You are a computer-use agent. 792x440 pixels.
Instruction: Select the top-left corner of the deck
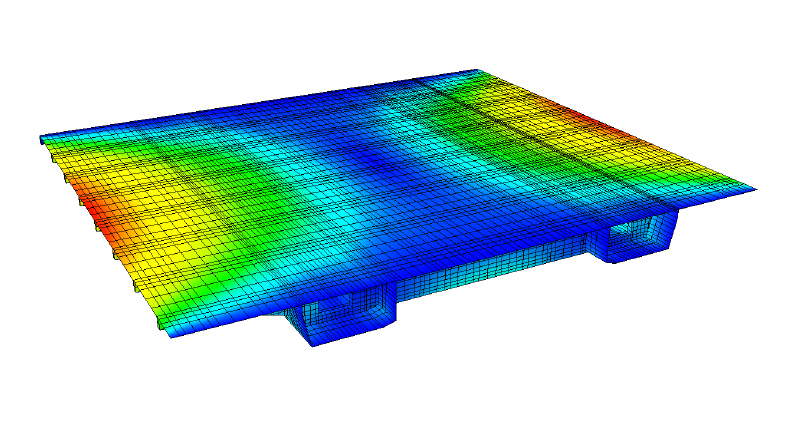tap(42, 138)
